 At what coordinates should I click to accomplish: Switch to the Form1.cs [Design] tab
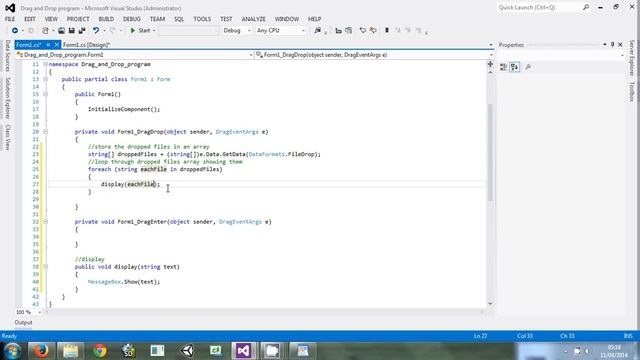point(86,45)
